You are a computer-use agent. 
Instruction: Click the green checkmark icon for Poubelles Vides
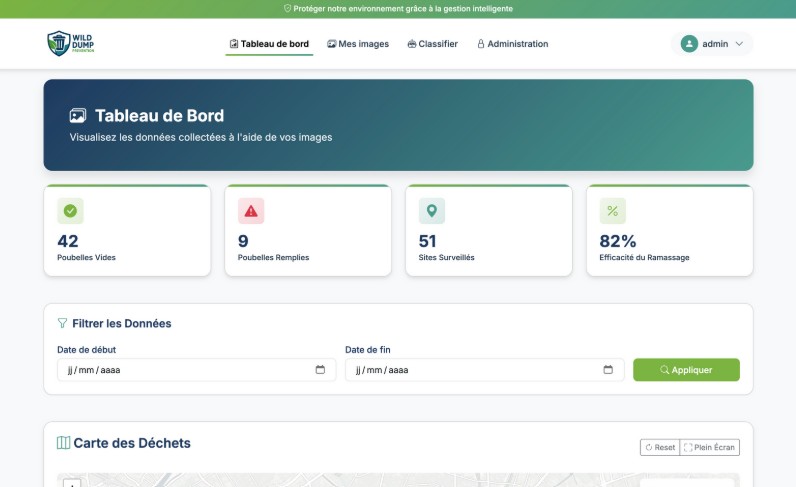(70, 211)
